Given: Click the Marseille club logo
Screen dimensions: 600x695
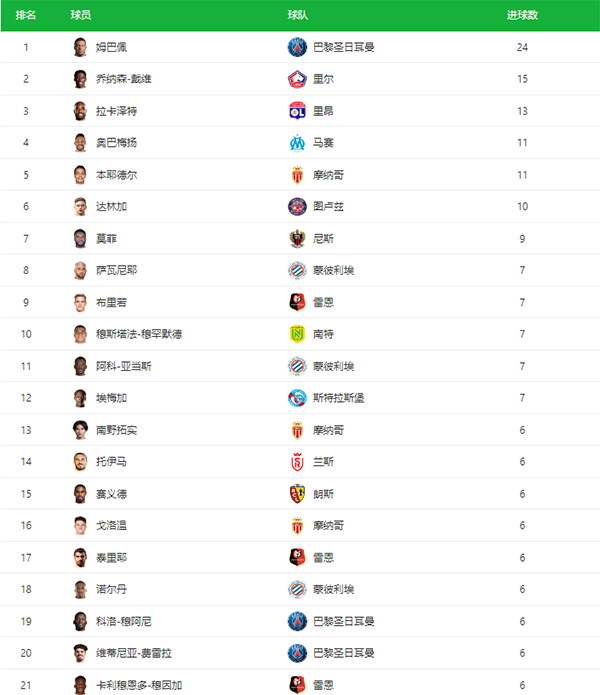Looking at the screenshot, I should [297, 143].
